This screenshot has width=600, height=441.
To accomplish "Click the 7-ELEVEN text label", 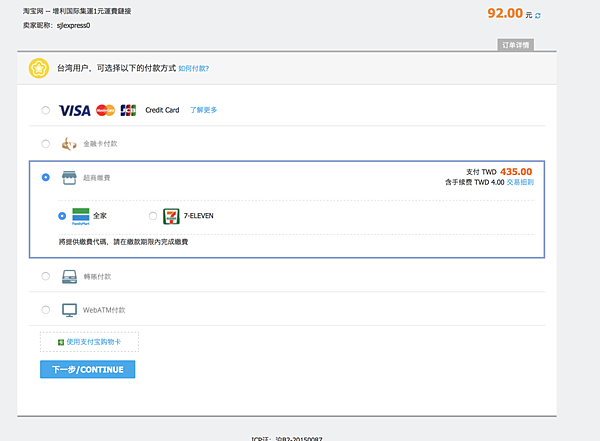I will (199, 216).
